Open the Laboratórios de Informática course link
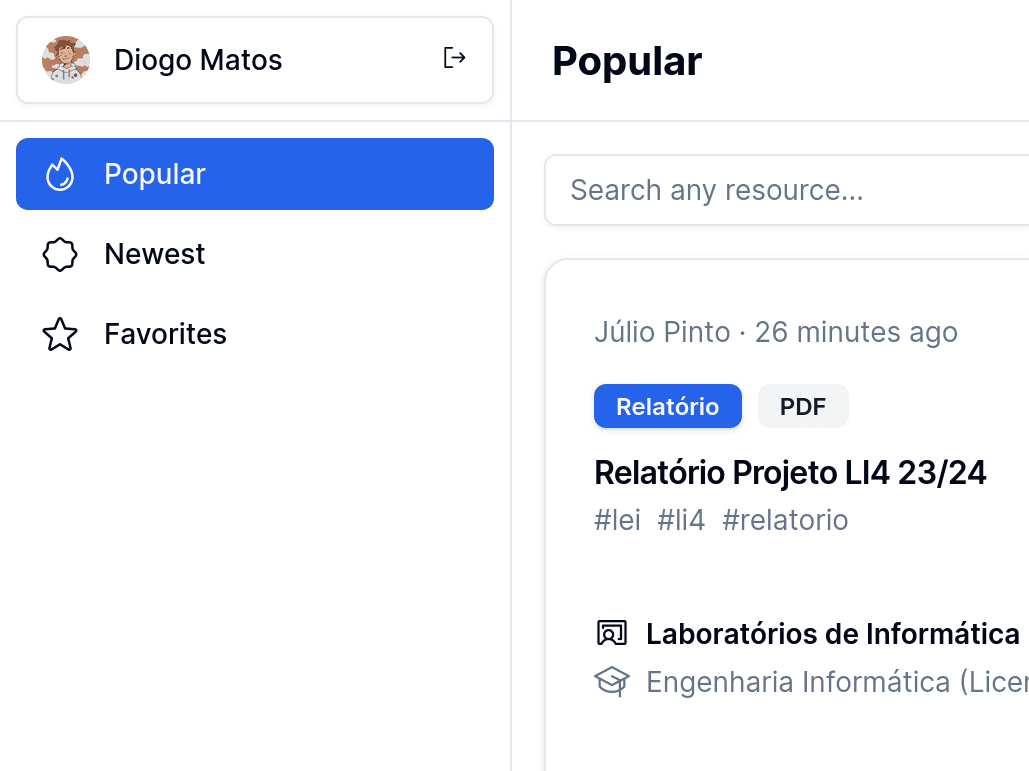 (x=832, y=634)
